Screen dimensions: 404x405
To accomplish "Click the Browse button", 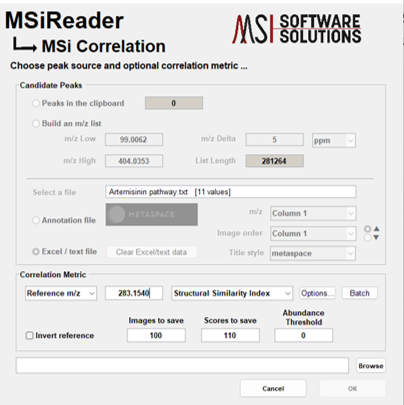I will (x=371, y=366).
